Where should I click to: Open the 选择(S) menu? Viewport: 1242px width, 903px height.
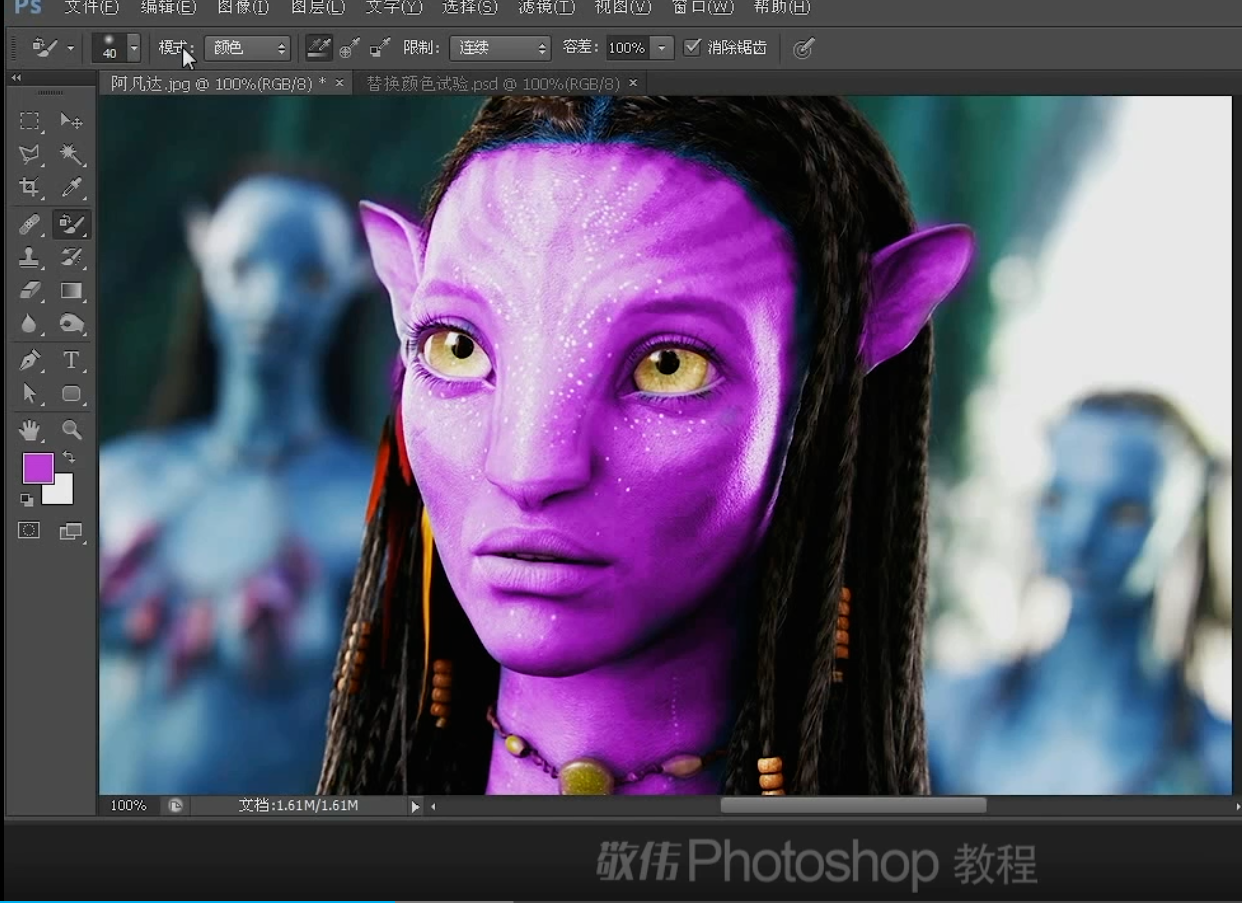coord(470,7)
